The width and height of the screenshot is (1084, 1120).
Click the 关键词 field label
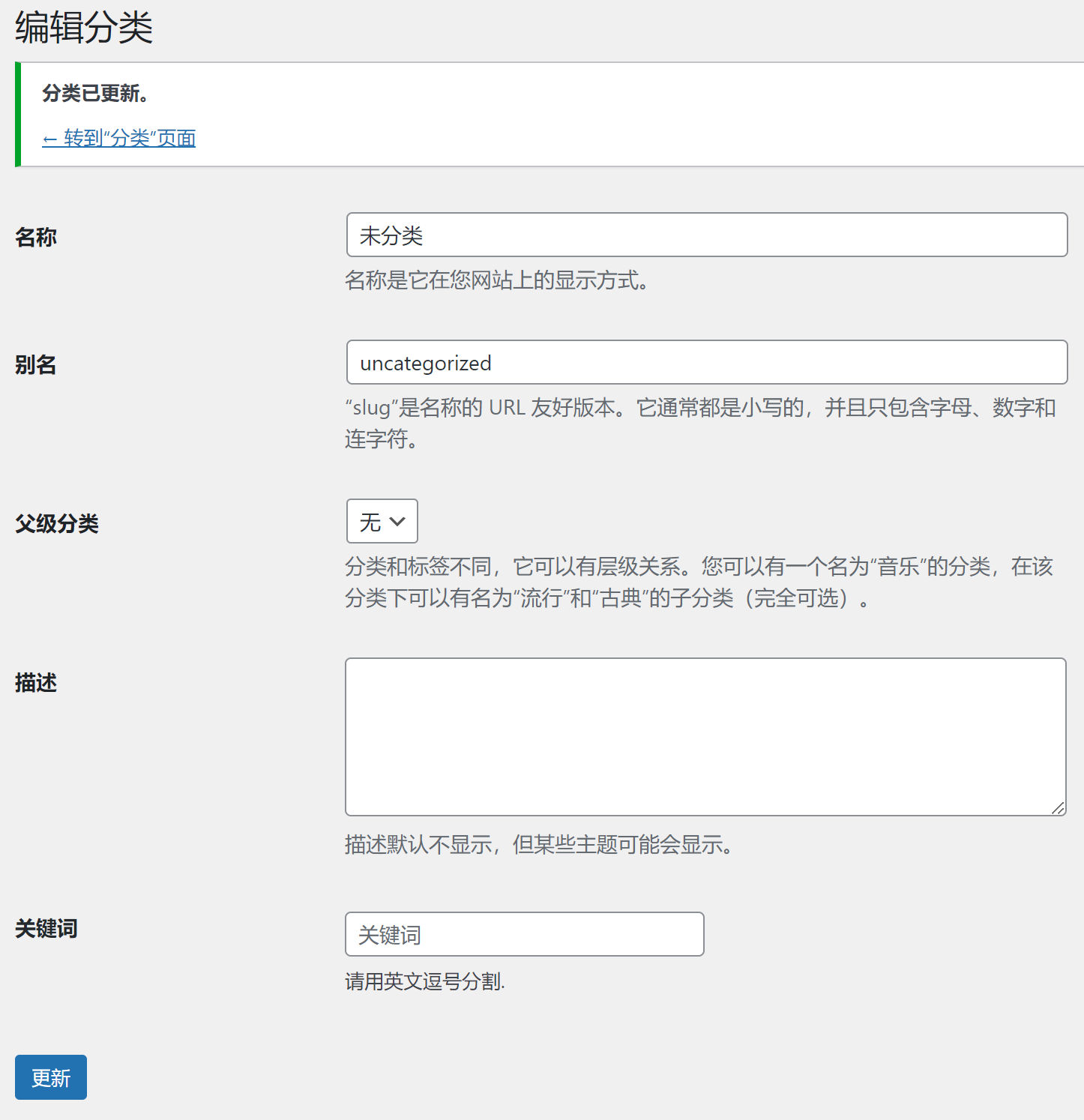(46, 928)
